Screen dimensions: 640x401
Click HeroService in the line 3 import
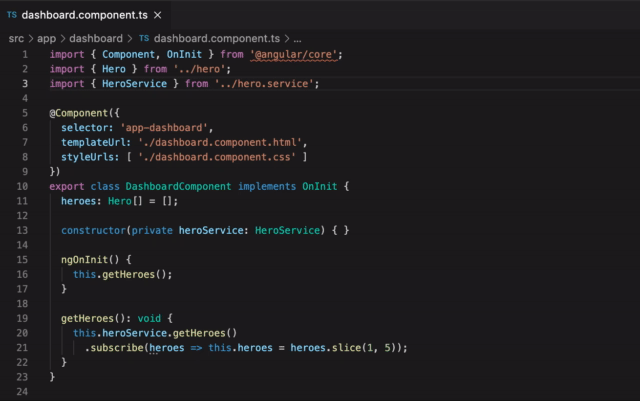pos(134,84)
